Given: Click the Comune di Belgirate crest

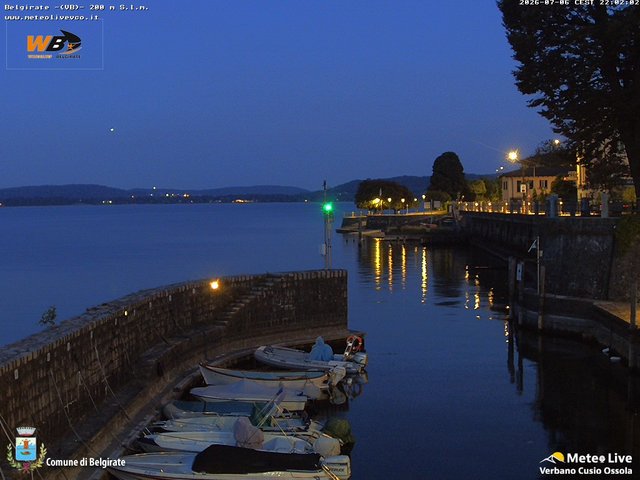Looking at the screenshot, I should click(26, 450).
